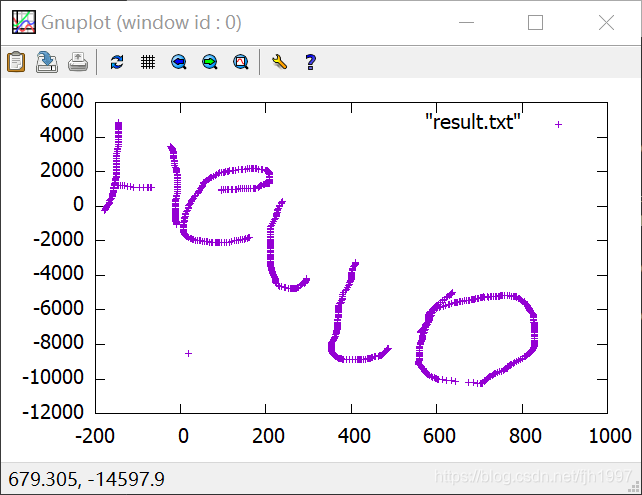Minimize the Gnuplot window
642x495 pixels.
[466, 23]
